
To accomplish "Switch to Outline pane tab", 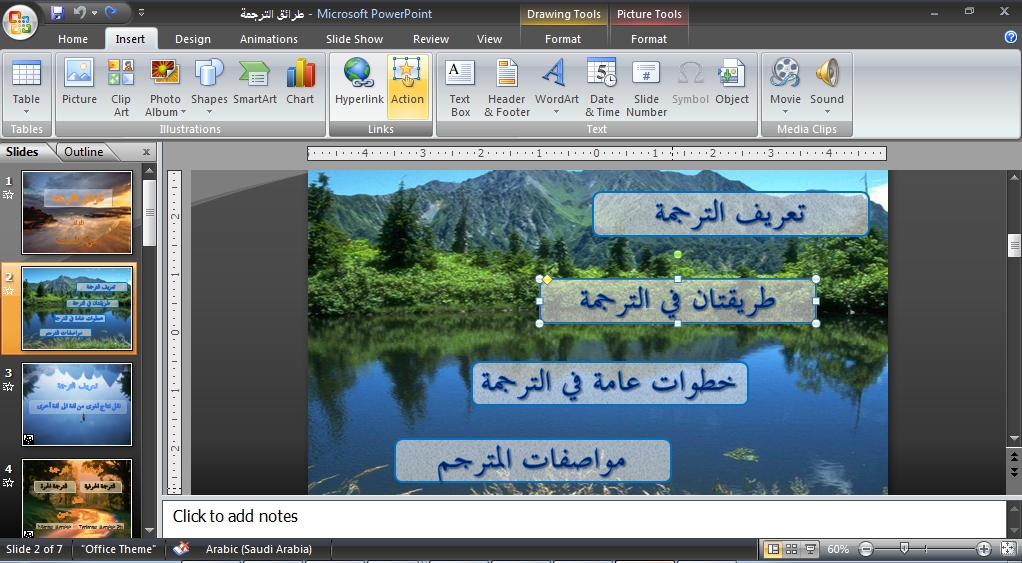I will pyautogui.click(x=83, y=152).
